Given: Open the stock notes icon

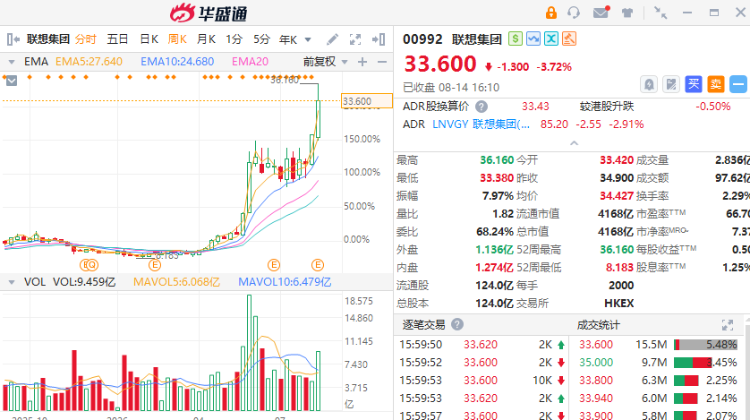Looking at the screenshot, I should point(671,85).
